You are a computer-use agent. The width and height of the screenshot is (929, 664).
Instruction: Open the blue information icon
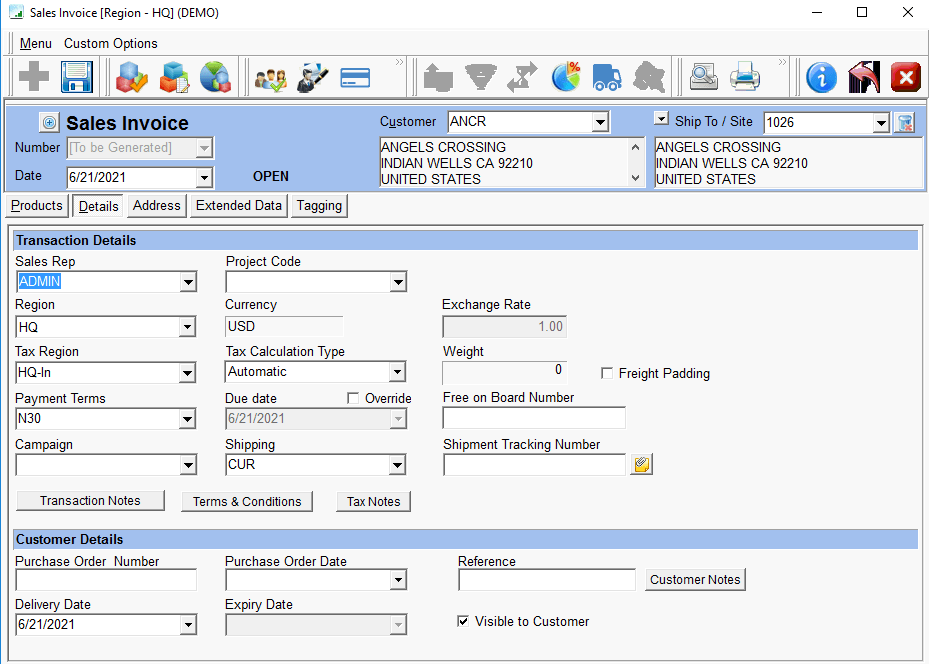point(821,77)
